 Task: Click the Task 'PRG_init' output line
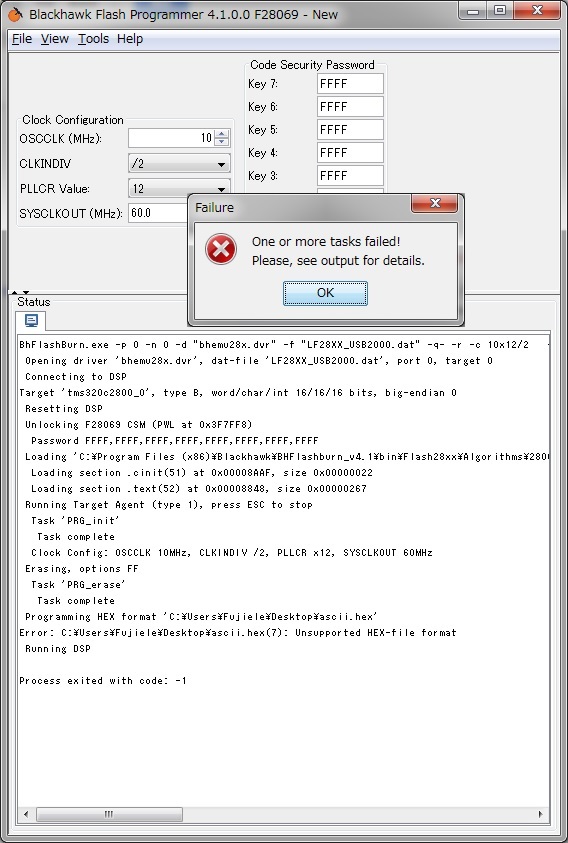pyautogui.click(x=76, y=521)
